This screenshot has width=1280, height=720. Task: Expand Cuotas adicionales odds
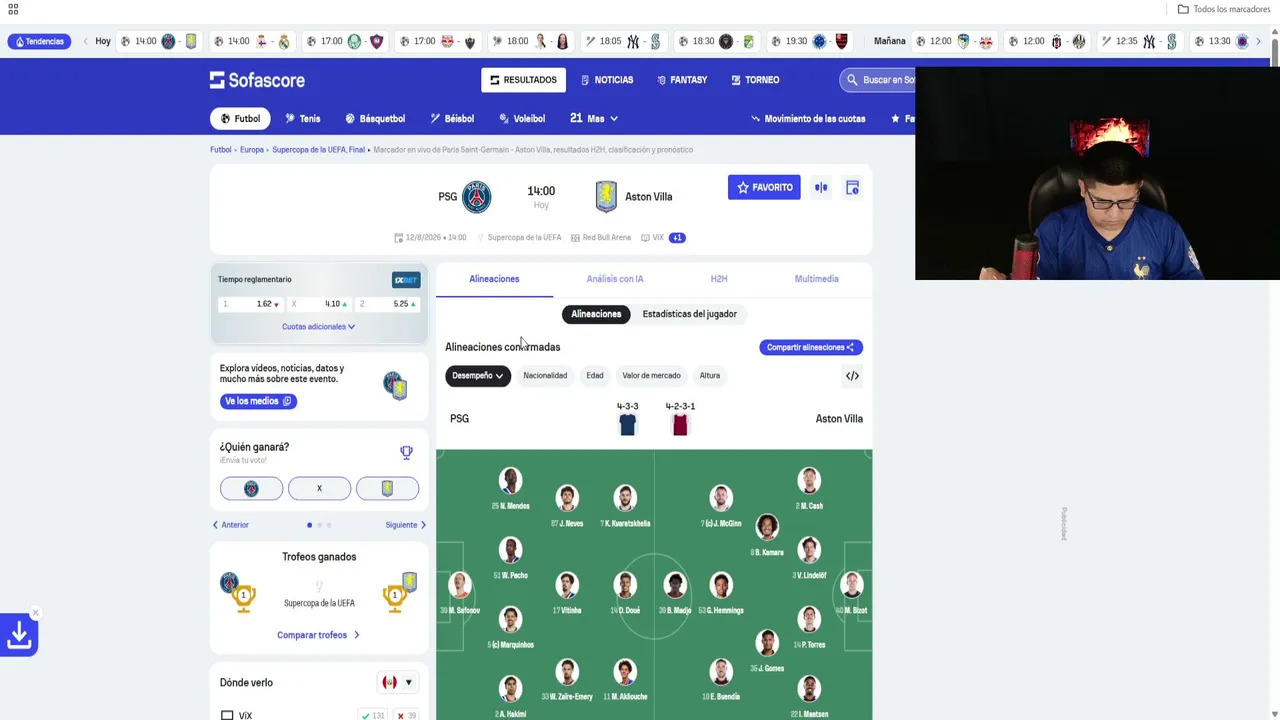pyautogui.click(x=318, y=327)
